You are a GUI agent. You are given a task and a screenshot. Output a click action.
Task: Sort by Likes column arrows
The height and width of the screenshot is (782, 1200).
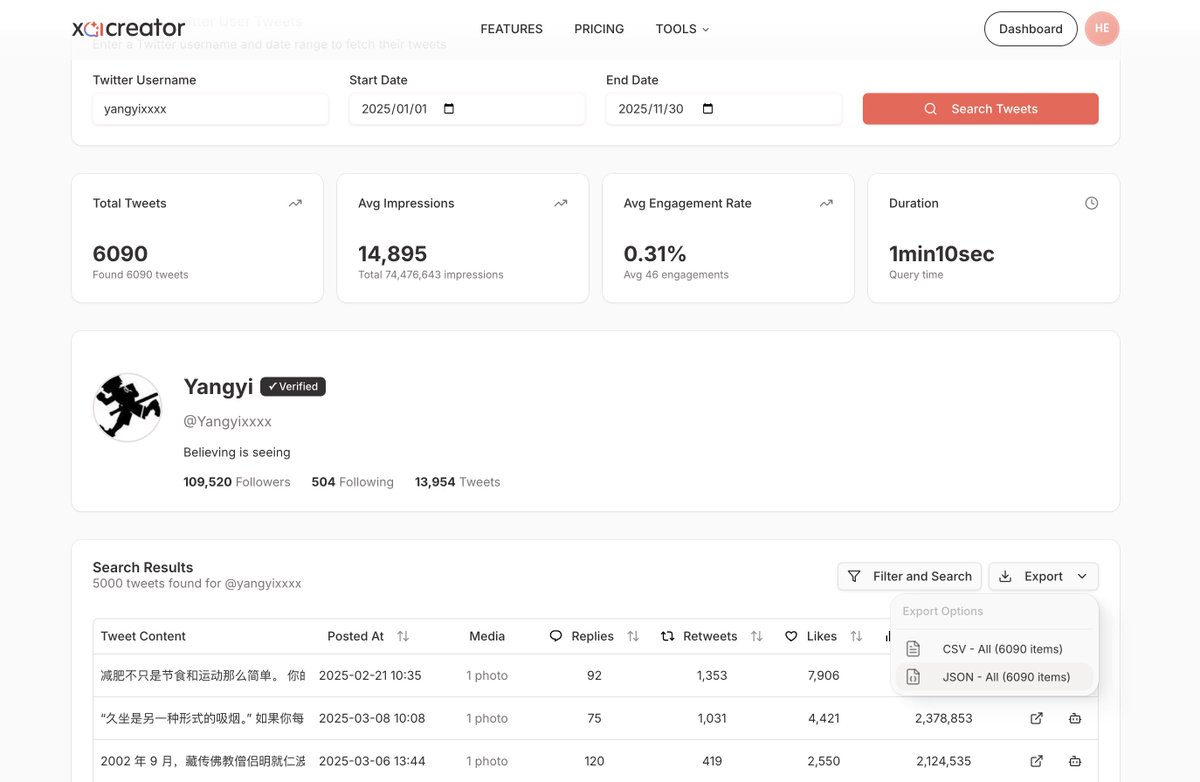[856, 636]
